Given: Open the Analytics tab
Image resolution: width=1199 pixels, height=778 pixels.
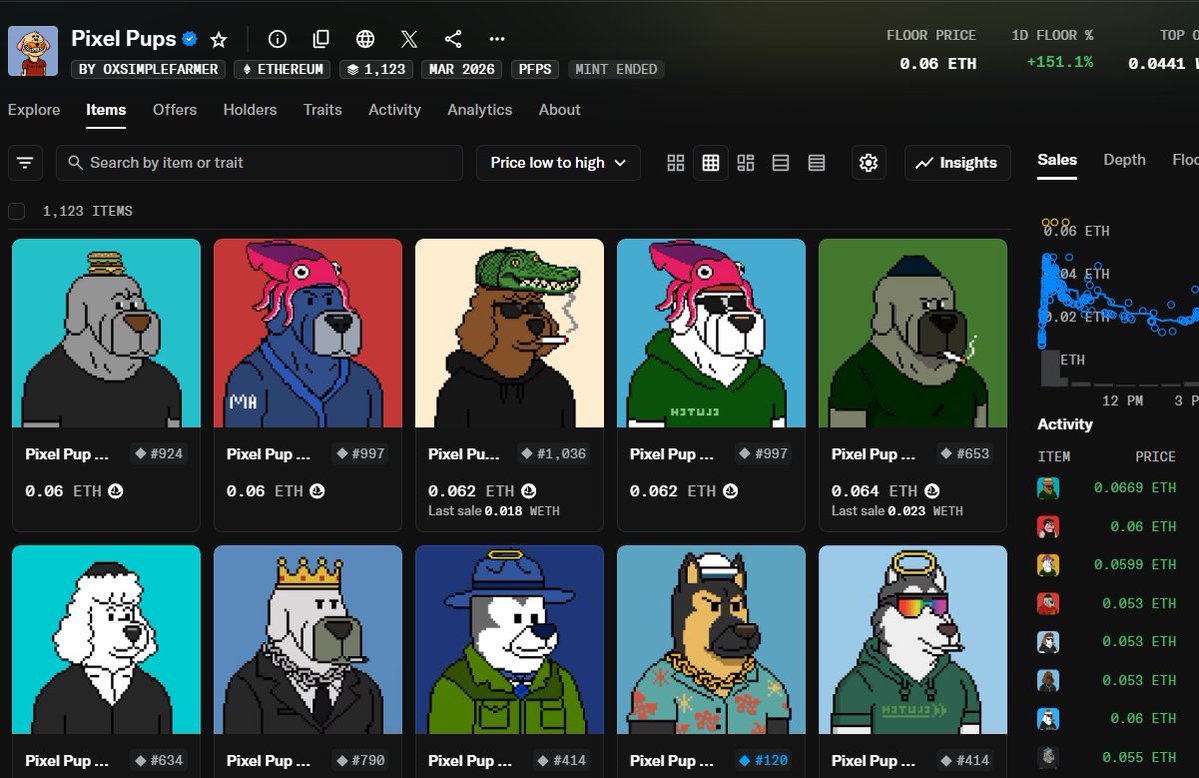Looking at the screenshot, I should (x=479, y=109).
